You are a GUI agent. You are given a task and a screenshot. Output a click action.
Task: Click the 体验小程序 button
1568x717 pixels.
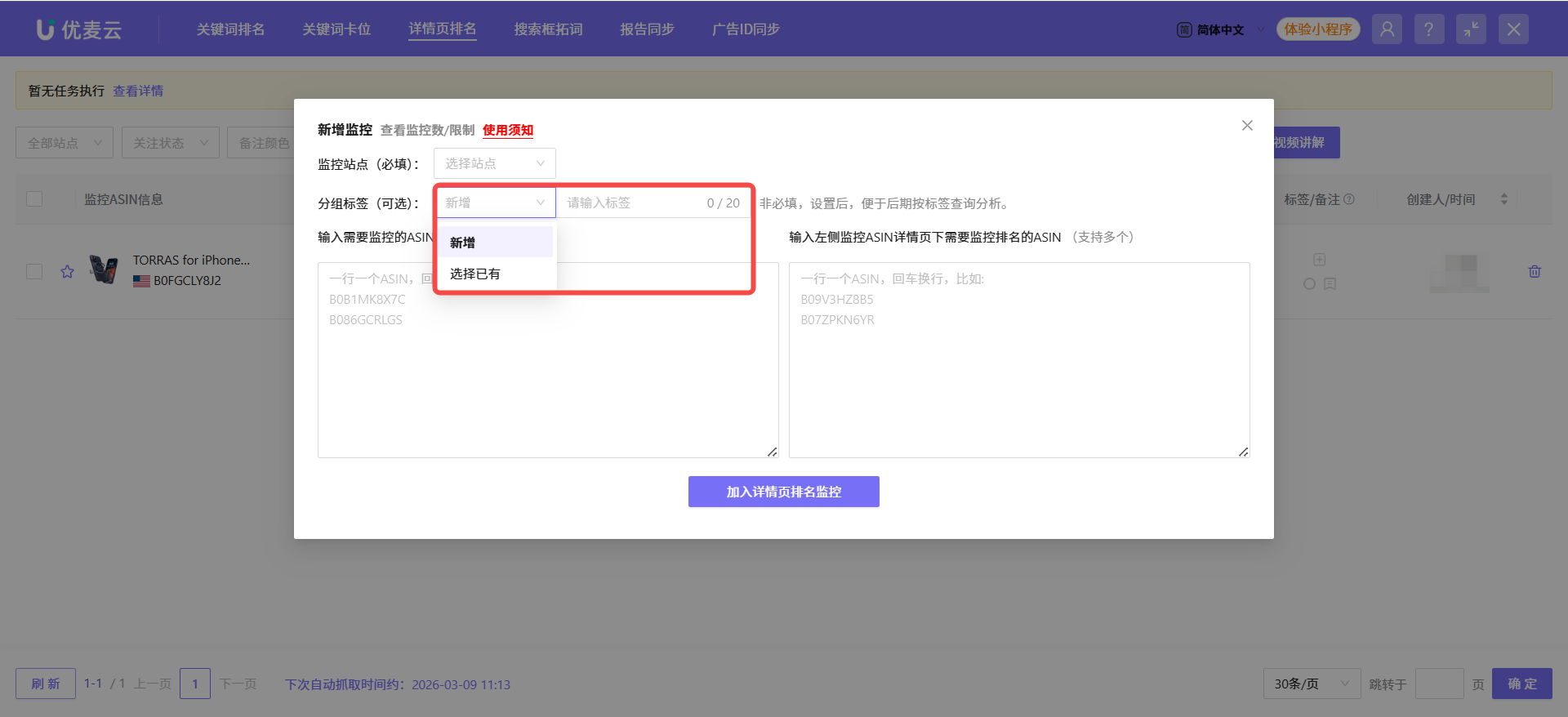(x=1318, y=29)
